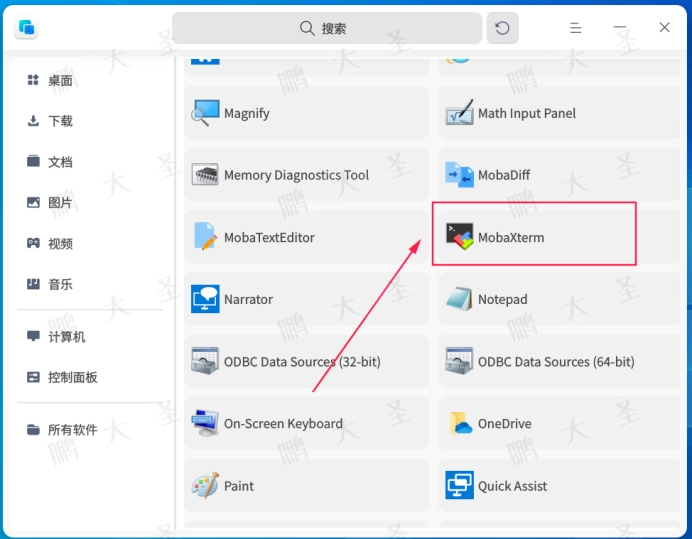
Task: Click the Quick Assist icon
Action: (x=459, y=485)
